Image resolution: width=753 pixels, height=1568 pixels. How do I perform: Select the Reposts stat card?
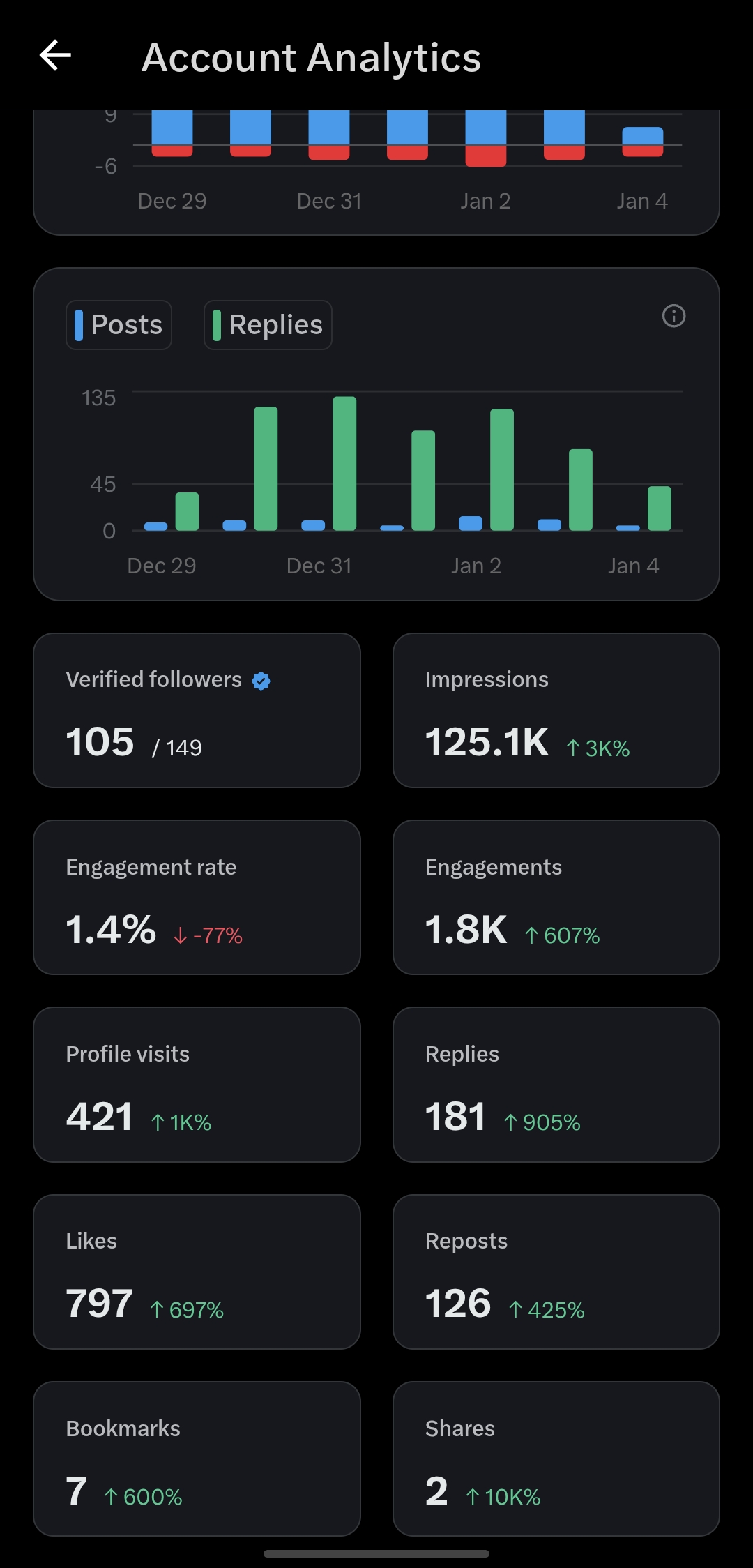556,1272
